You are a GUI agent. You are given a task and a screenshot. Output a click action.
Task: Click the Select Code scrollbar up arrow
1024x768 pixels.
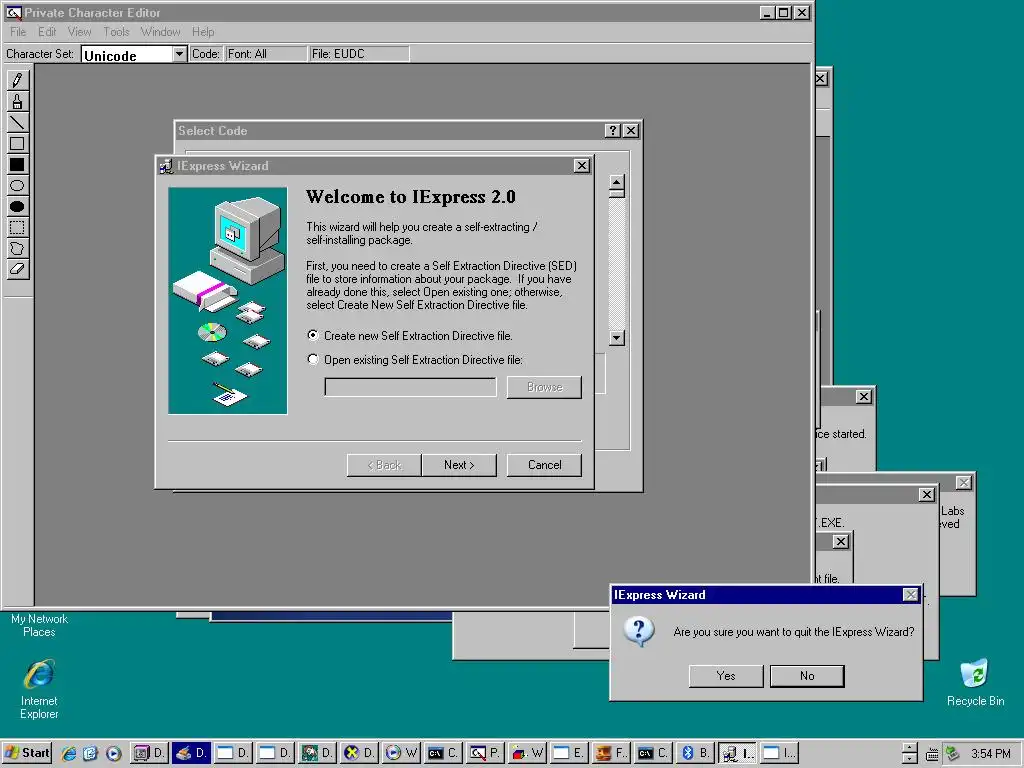coord(616,182)
